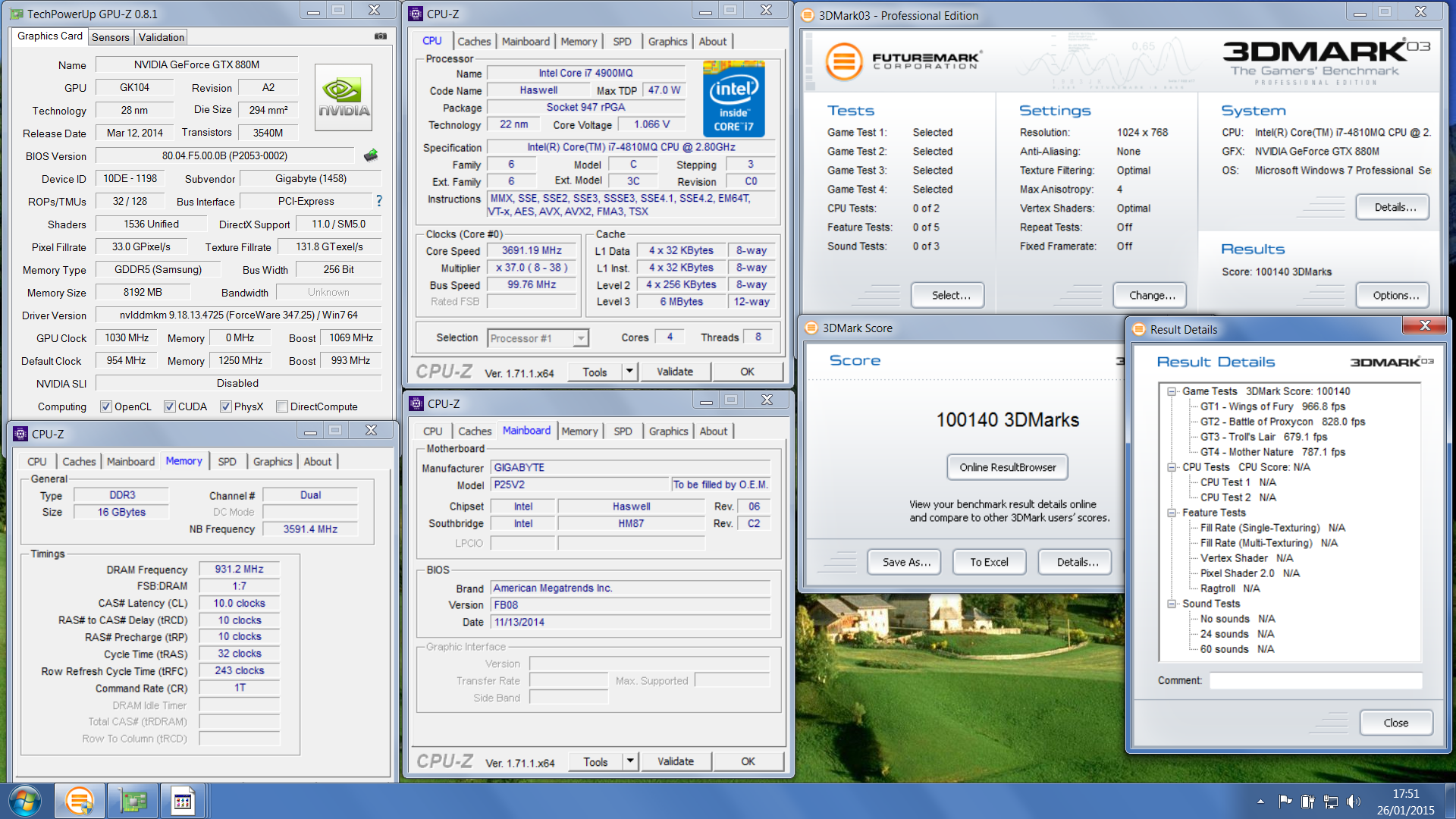
Task: Click the Comment input field
Action: click(x=1316, y=680)
